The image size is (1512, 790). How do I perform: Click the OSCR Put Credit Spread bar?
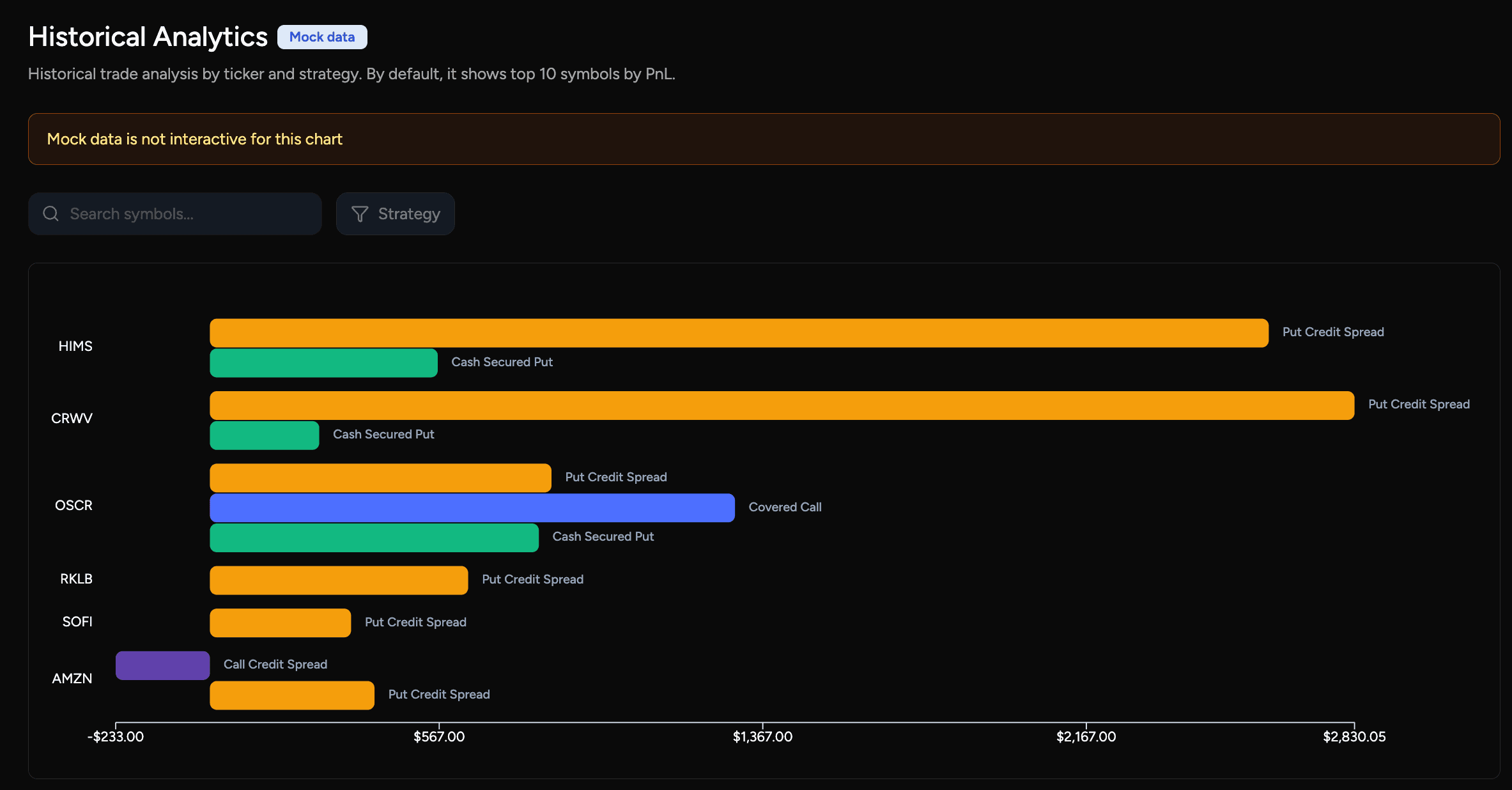(x=380, y=477)
